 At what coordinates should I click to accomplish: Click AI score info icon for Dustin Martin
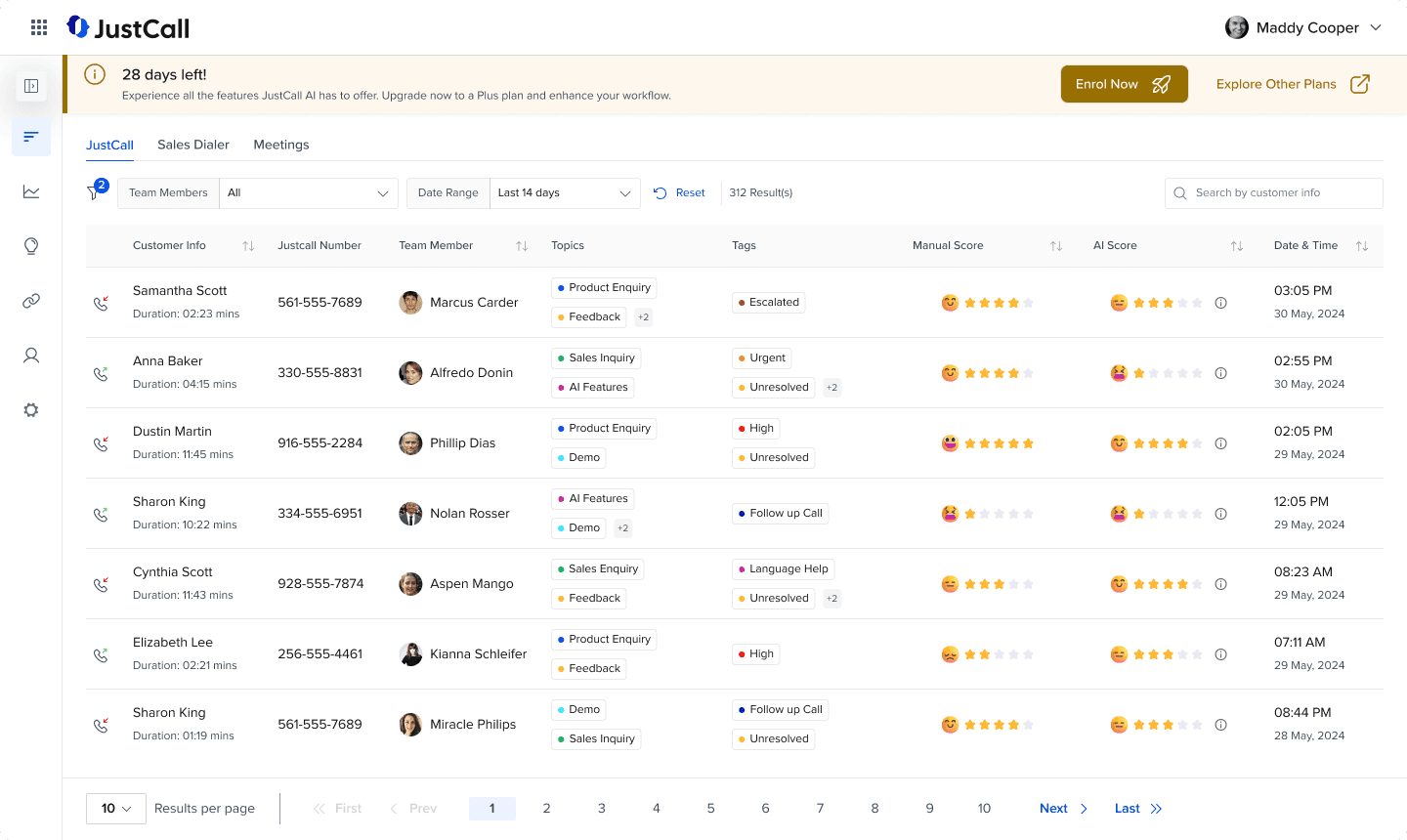click(1220, 443)
